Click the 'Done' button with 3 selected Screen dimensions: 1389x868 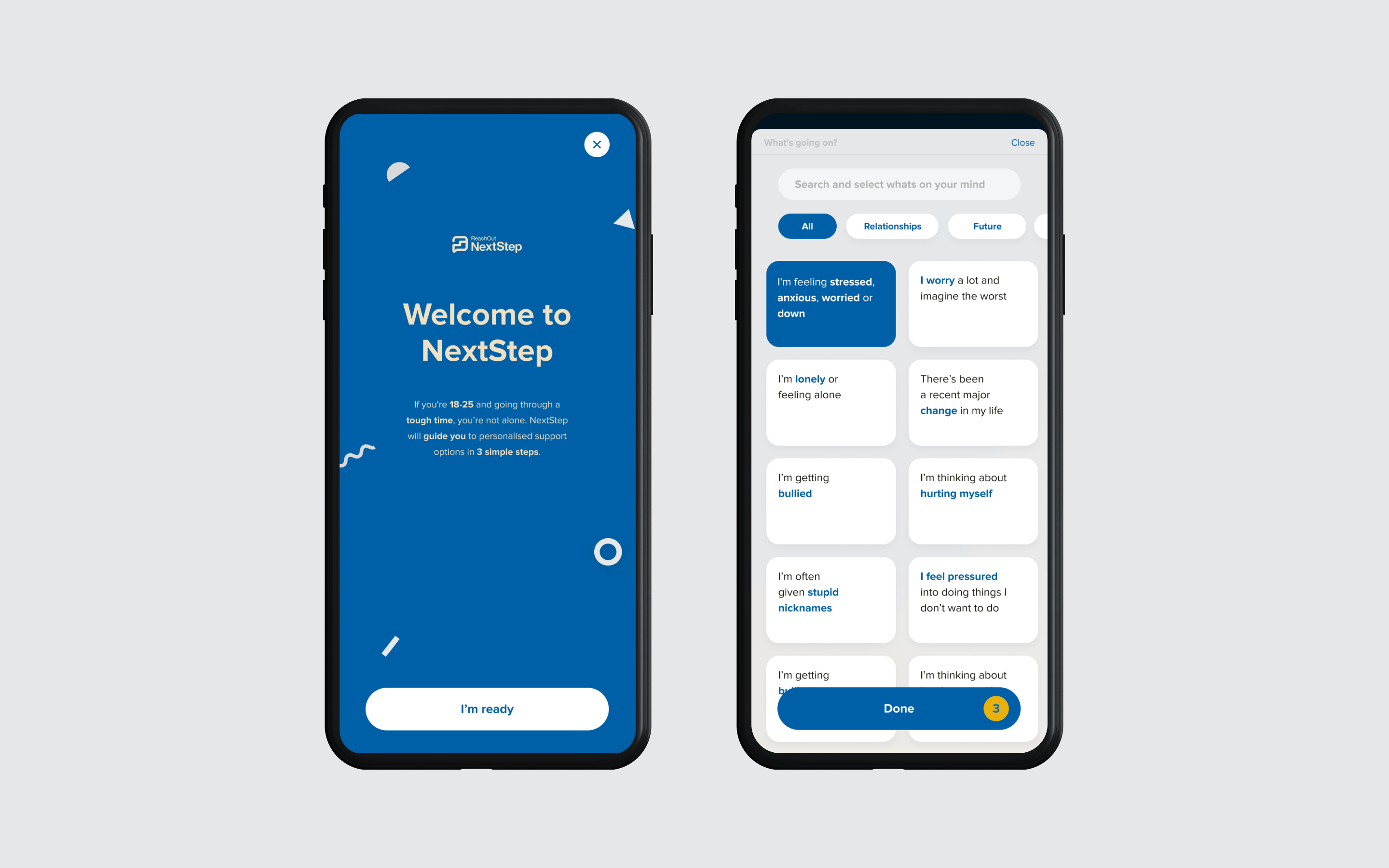pos(898,708)
